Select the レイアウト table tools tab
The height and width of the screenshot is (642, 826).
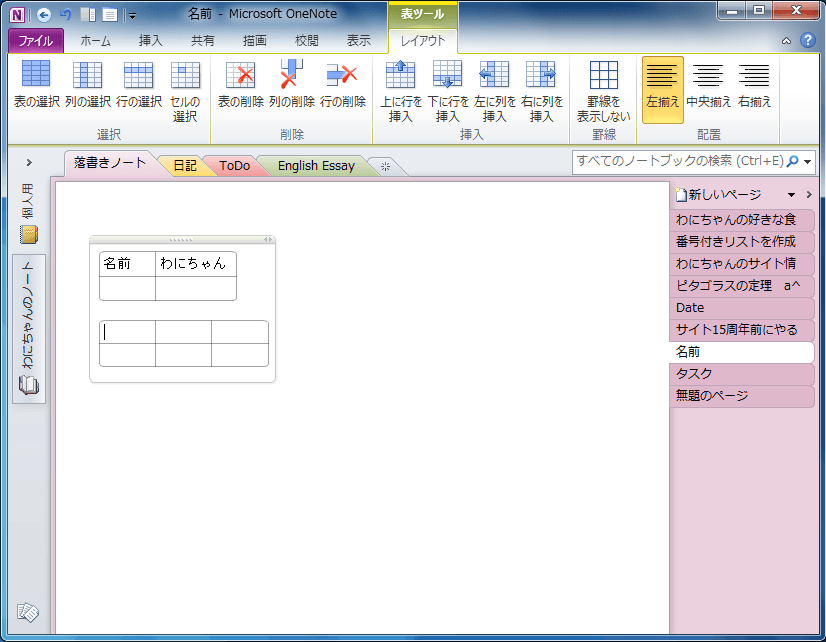point(422,41)
